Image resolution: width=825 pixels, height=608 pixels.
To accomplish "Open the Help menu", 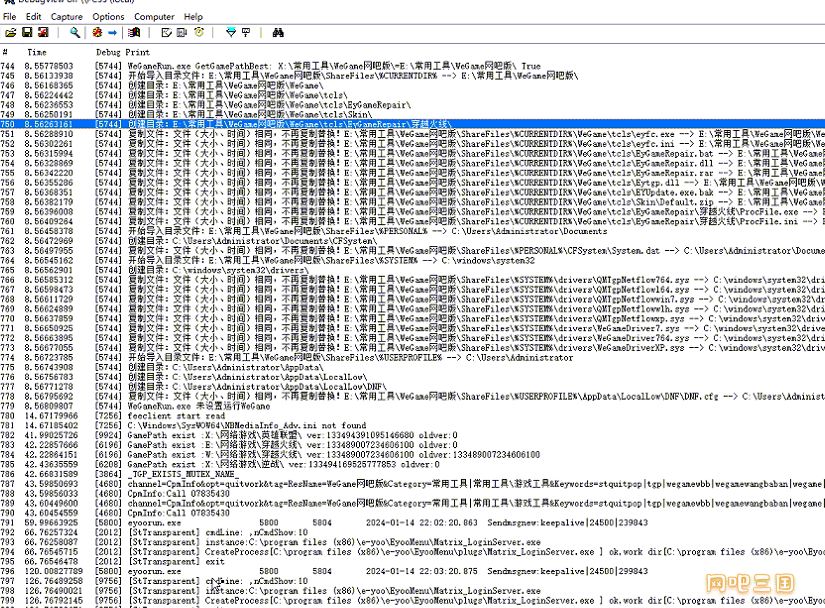I will coord(193,17).
